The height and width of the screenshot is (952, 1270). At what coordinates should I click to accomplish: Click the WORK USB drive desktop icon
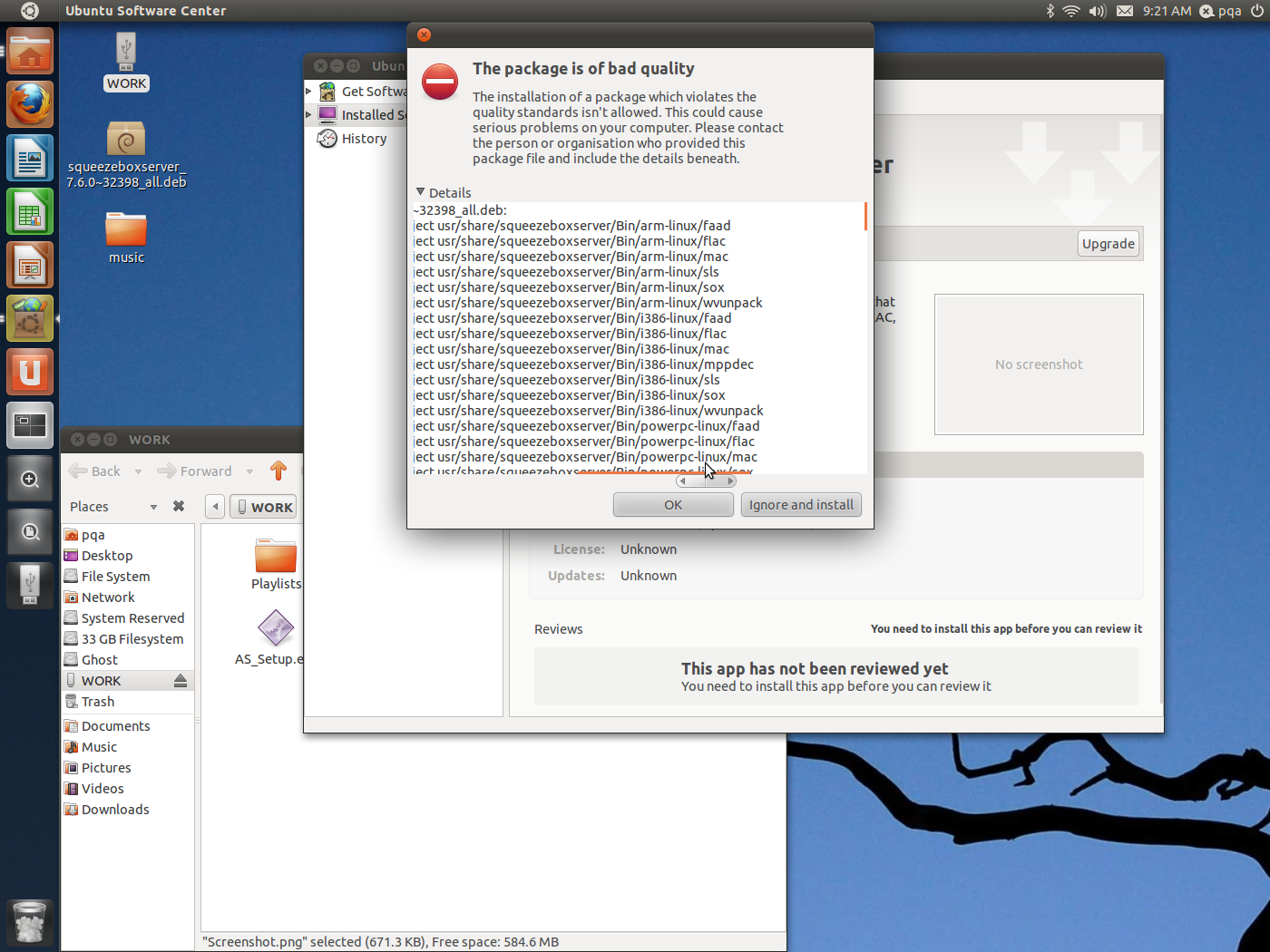[126, 53]
